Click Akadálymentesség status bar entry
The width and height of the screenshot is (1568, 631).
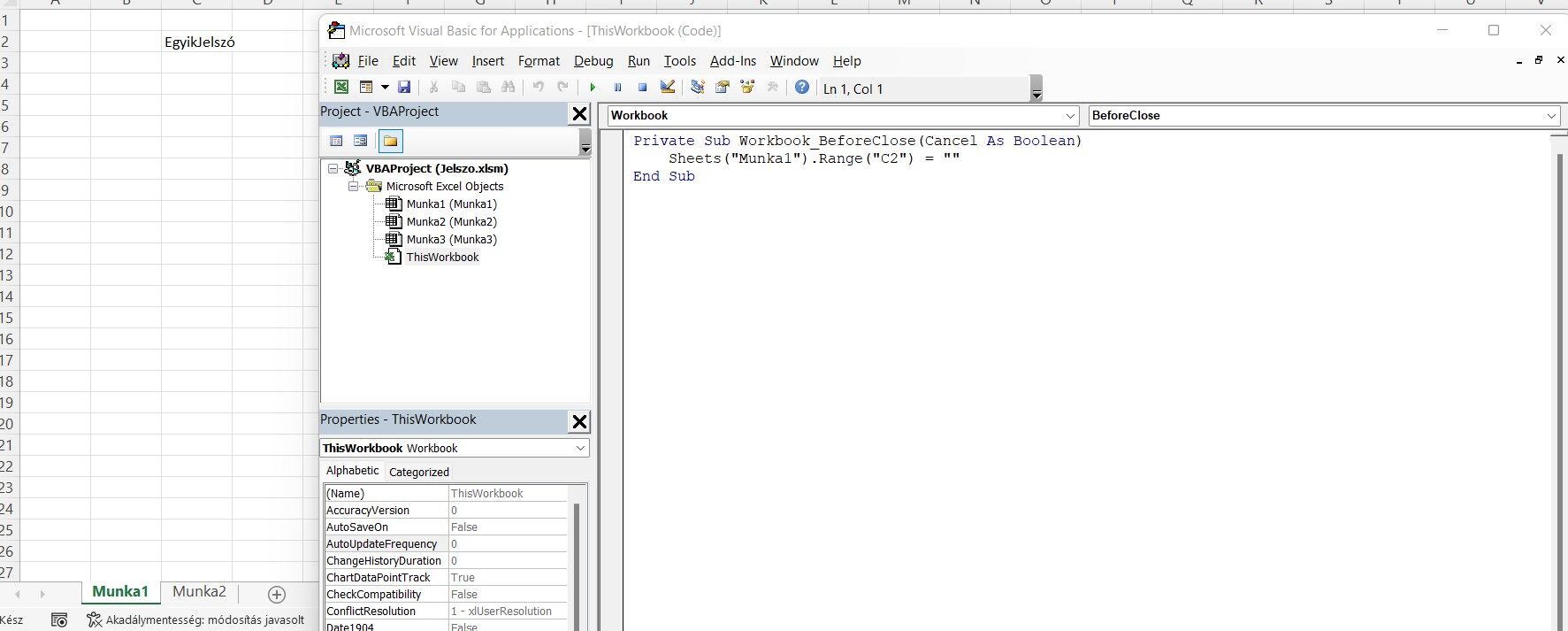(195, 619)
